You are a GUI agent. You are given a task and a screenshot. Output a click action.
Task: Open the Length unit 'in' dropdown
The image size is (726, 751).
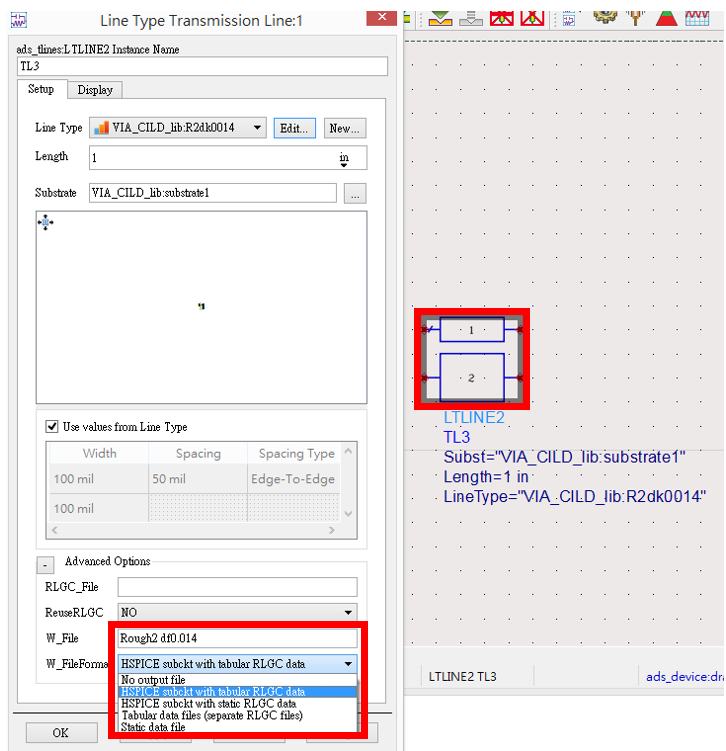pos(344,159)
